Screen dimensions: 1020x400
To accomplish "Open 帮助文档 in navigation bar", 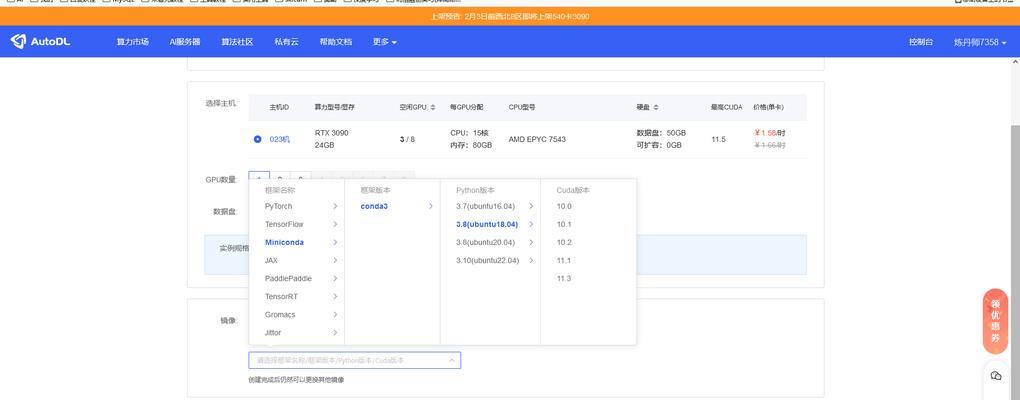I will pyautogui.click(x=336, y=42).
